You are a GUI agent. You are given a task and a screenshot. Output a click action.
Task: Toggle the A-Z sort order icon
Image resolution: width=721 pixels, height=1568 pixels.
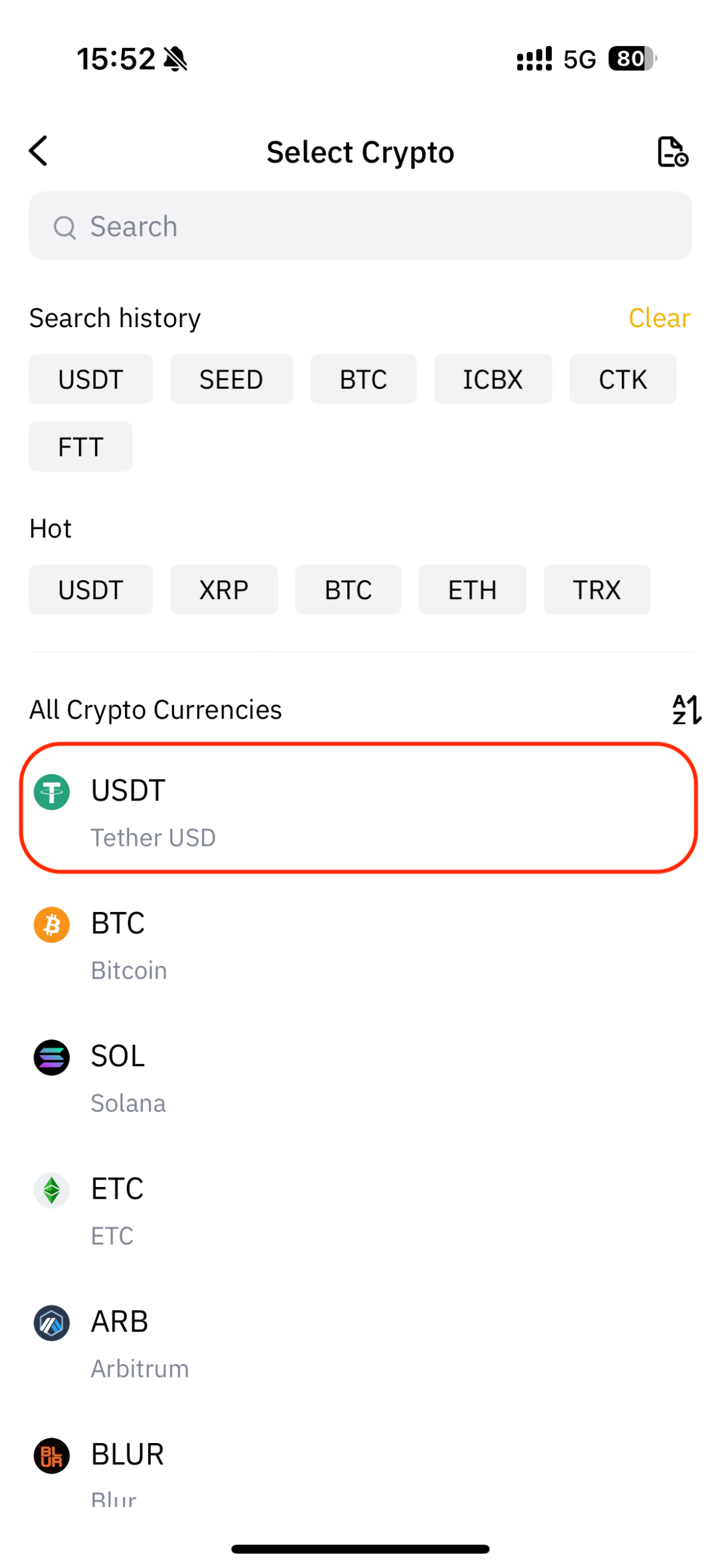(x=685, y=709)
